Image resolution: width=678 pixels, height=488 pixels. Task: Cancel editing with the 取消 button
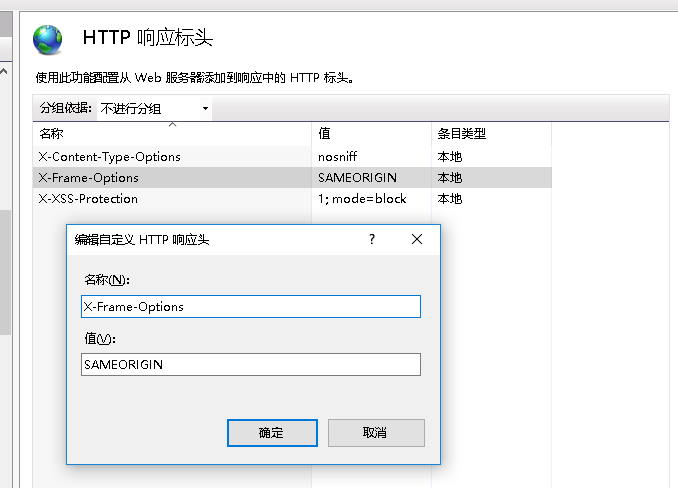[x=376, y=433]
